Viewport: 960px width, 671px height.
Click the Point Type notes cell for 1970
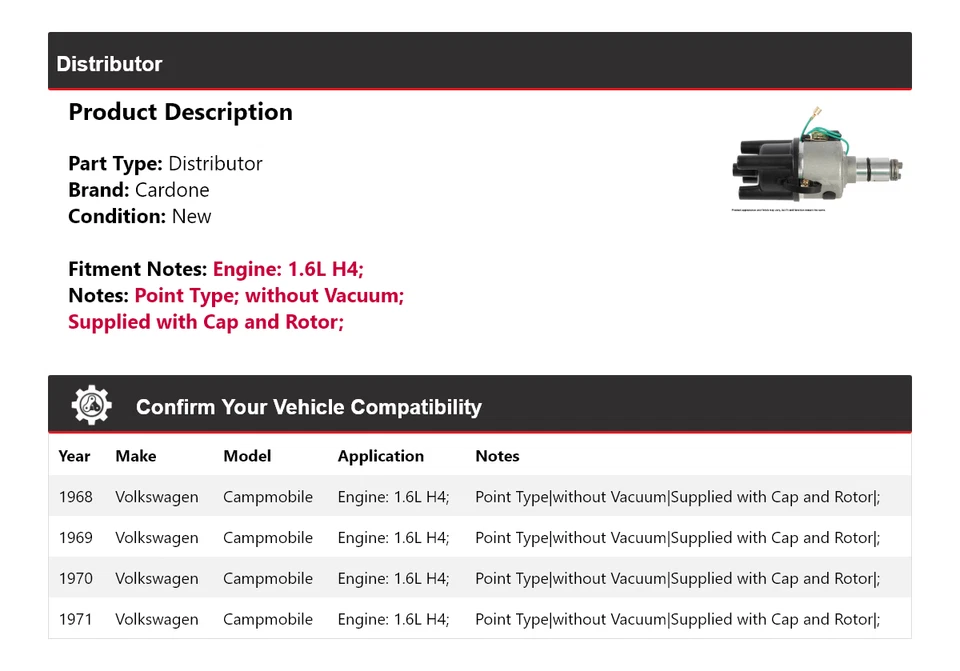(678, 579)
